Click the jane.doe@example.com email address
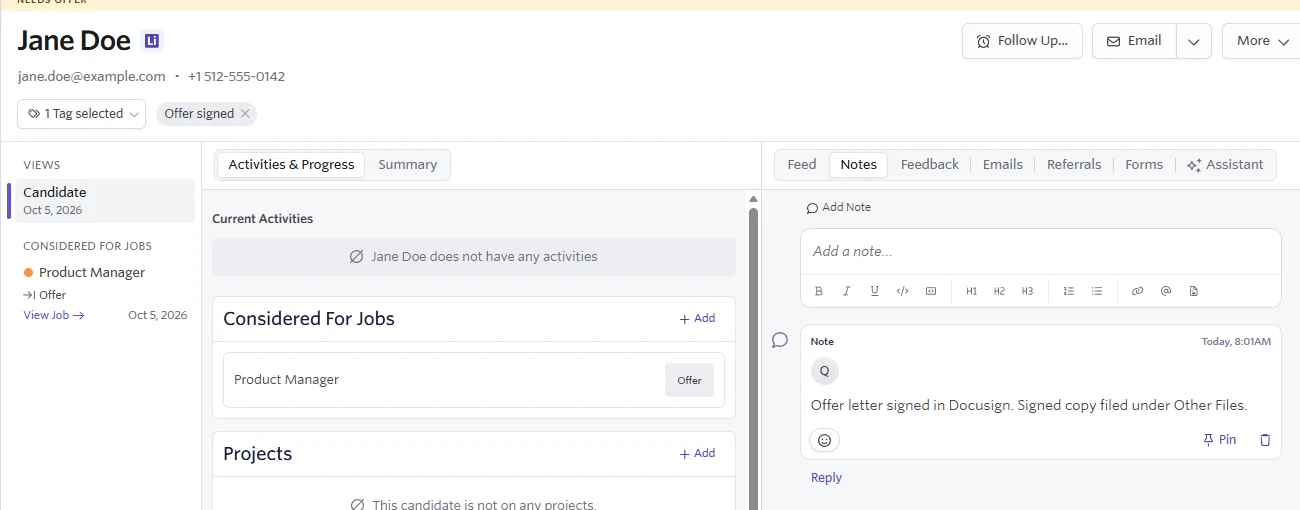 (x=92, y=76)
